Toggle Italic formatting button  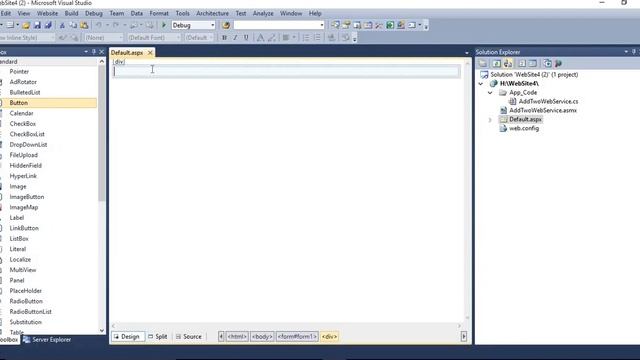click(235, 38)
